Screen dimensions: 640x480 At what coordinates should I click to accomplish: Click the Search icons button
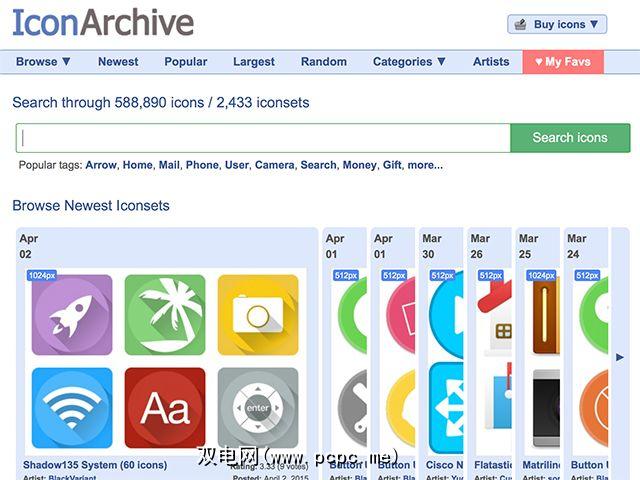click(x=570, y=138)
